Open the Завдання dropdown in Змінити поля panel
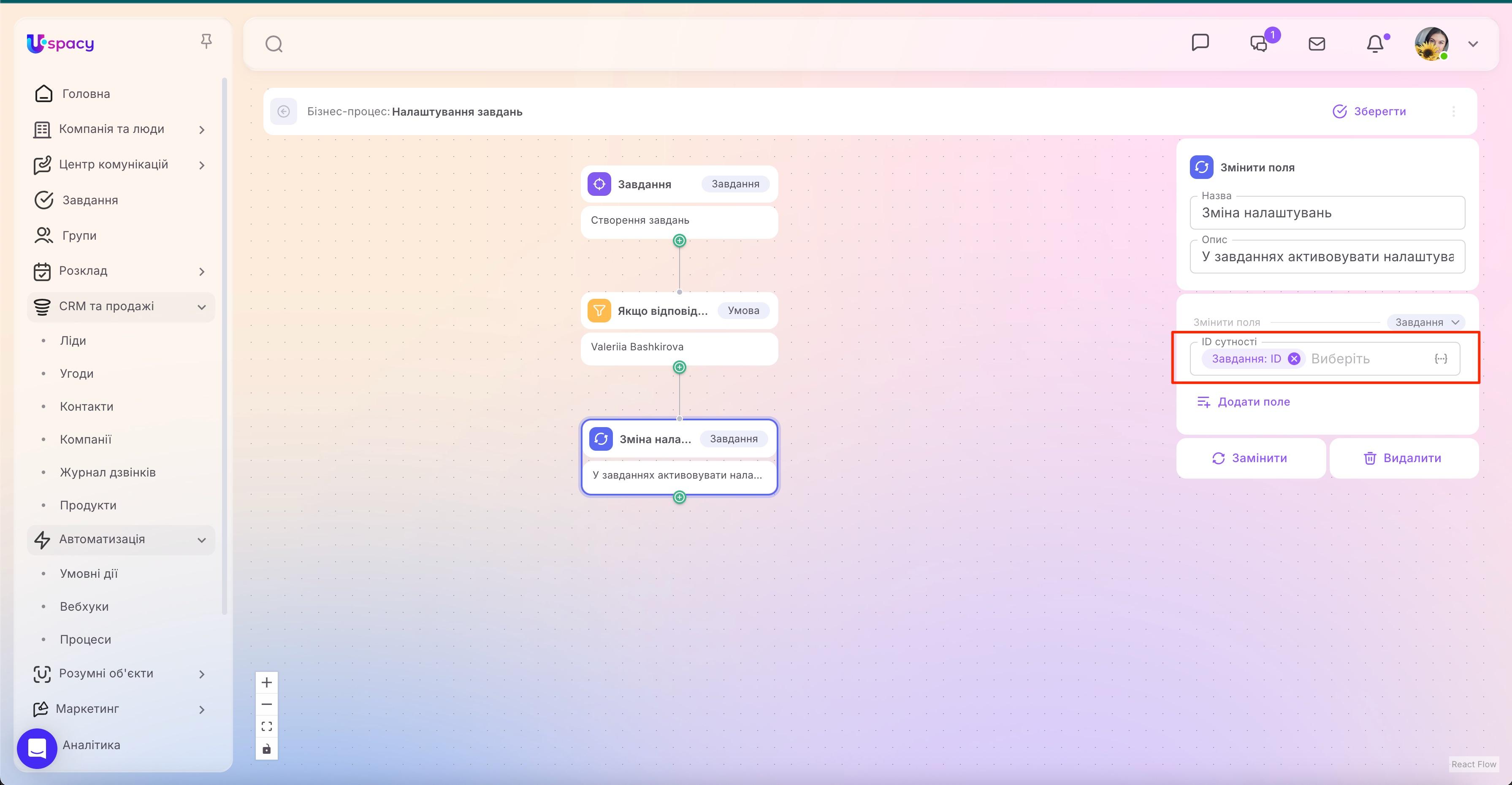Viewport: 1512px width, 785px height. coord(1425,322)
